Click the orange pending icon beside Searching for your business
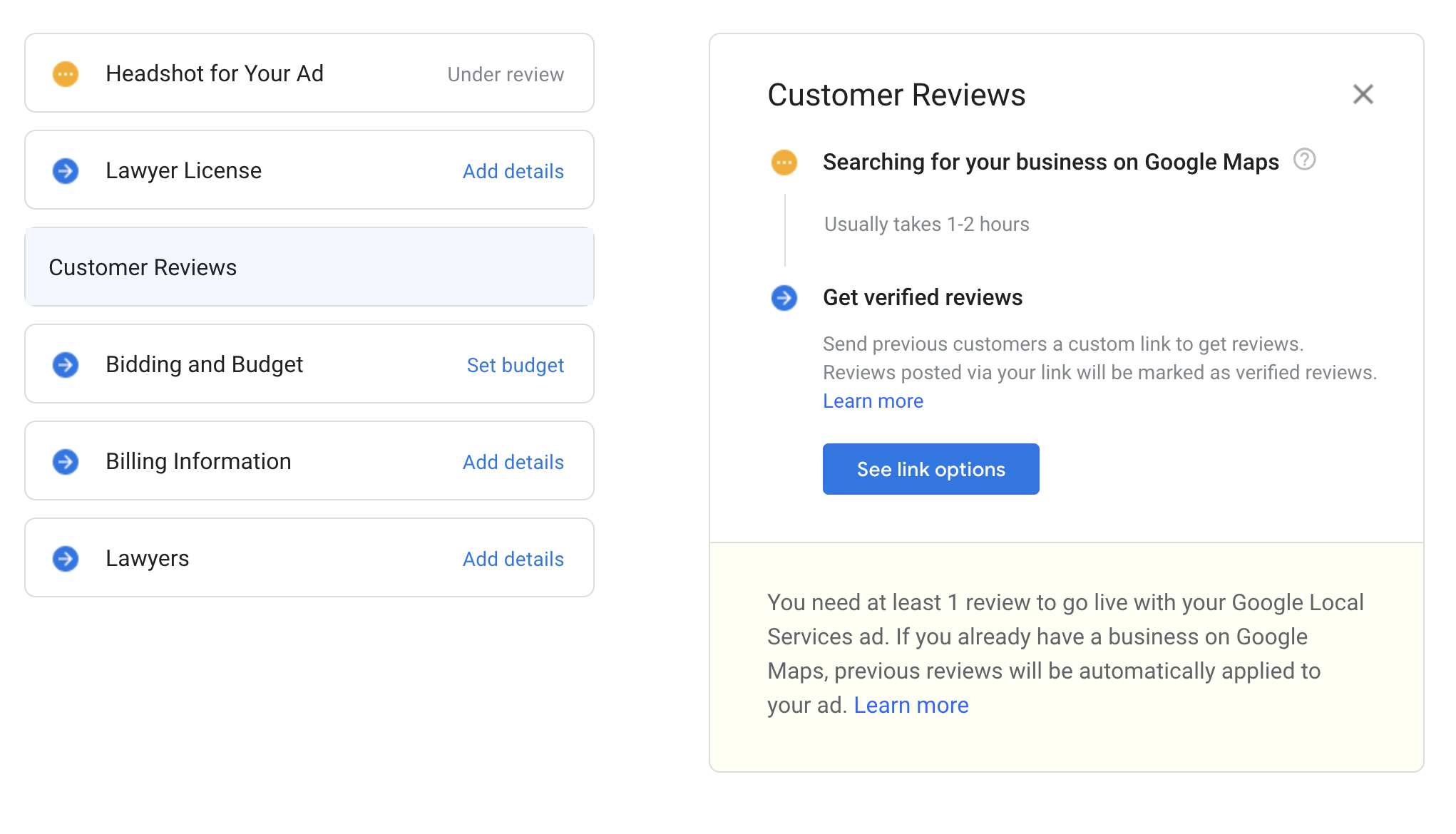This screenshot has height=834, width=1456. coord(784,163)
